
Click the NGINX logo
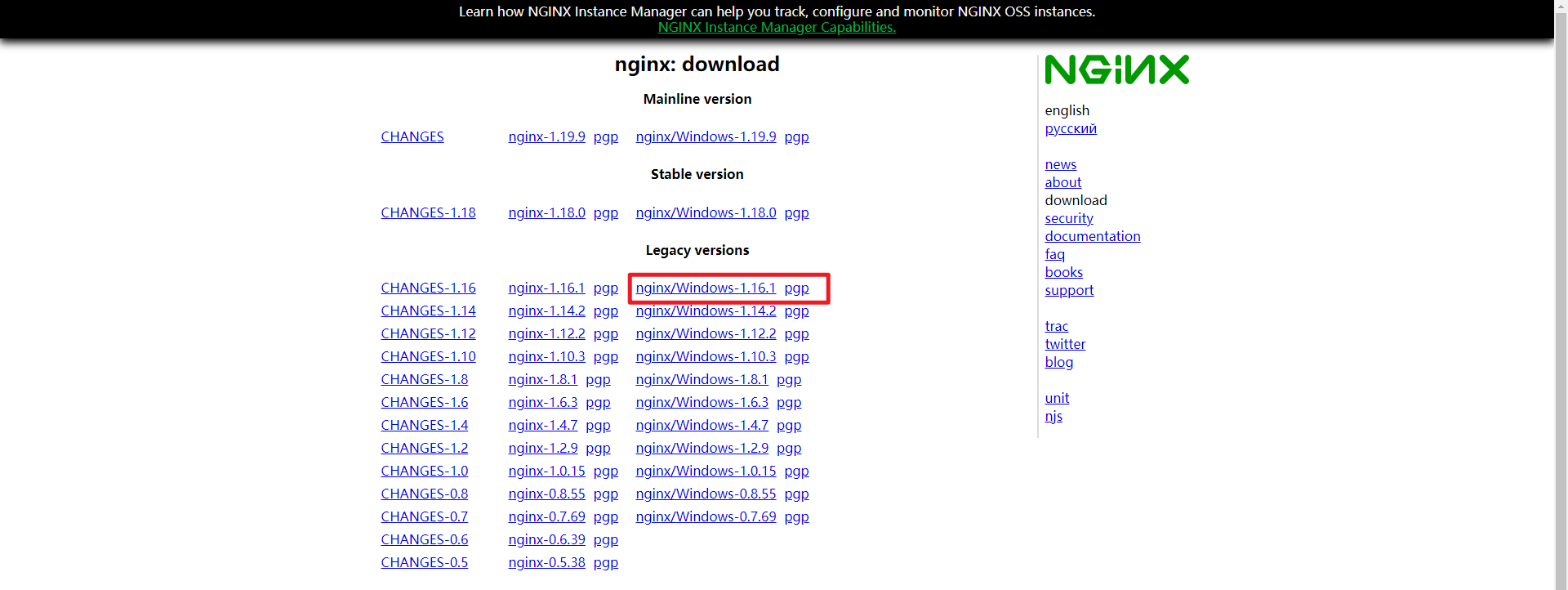pos(1116,69)
